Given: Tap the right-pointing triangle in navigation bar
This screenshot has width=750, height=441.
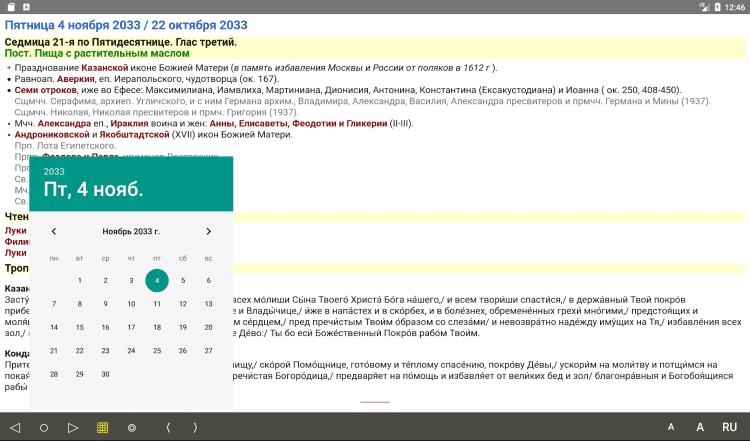Looking at the screenshot, I should click(x=73, y=427).
